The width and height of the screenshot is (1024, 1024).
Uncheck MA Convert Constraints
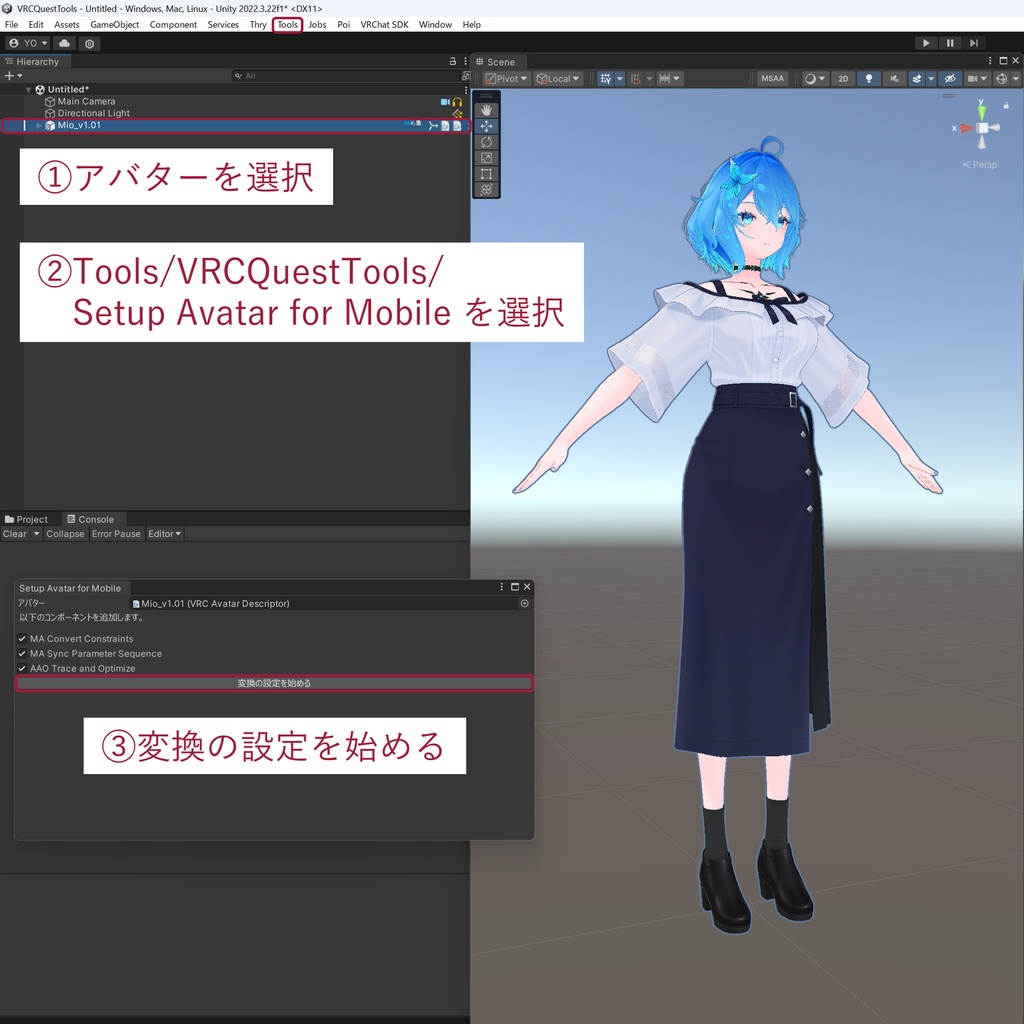click(x=22, y=639)
